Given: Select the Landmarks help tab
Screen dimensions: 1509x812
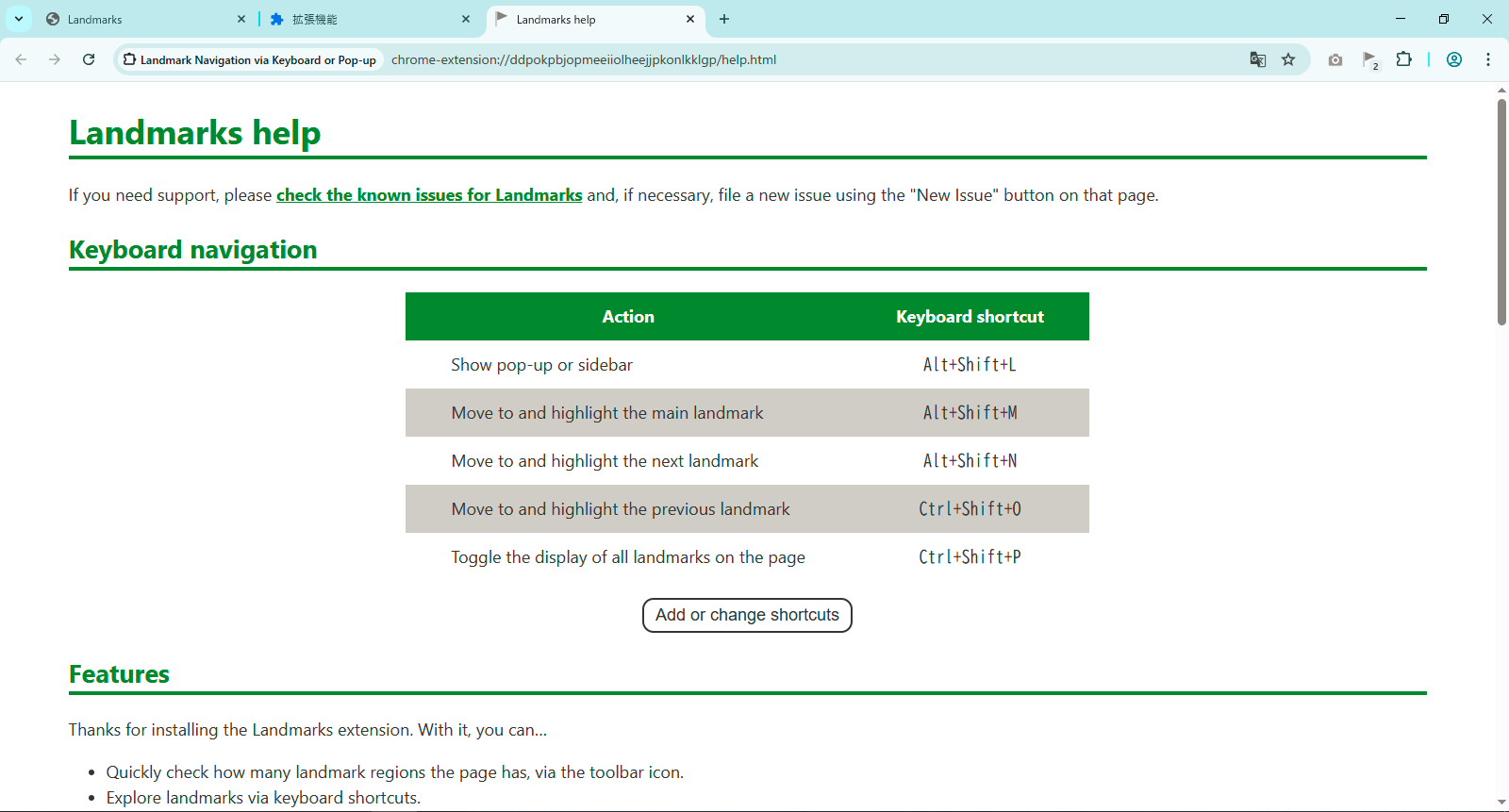Looking at the screenshot, I should point(594,19).
